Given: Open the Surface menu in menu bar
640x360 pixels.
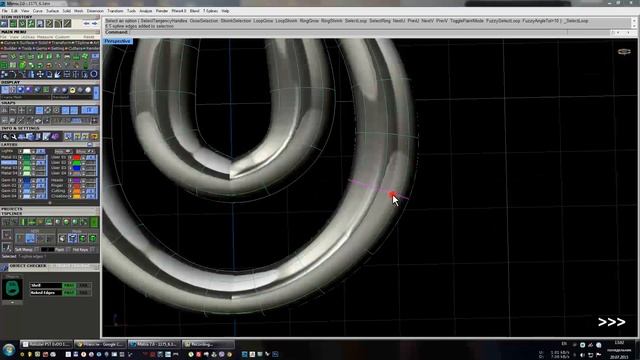Looking at the screenshot, I should (53, 11).
